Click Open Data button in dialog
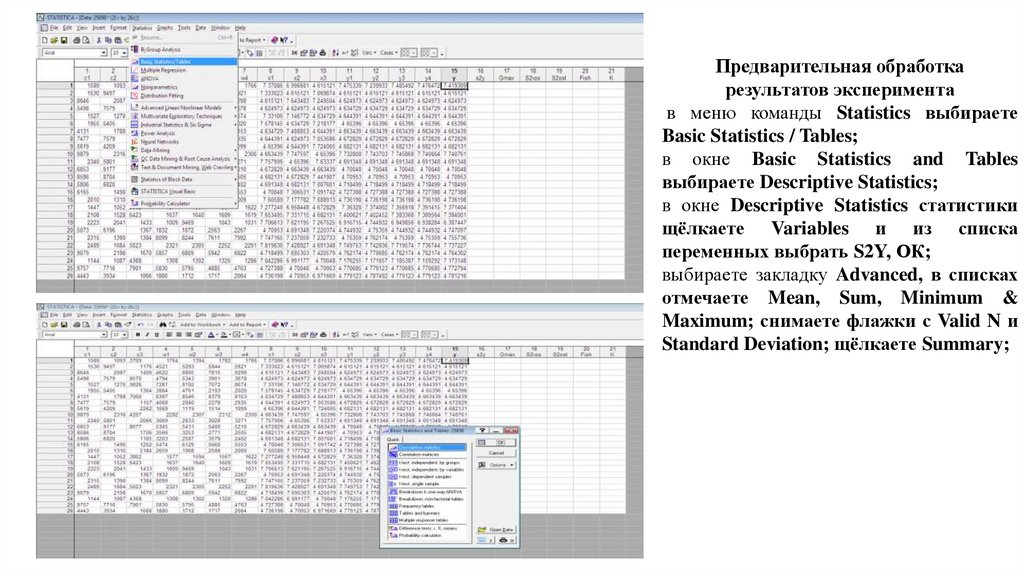 click(496, 530)
